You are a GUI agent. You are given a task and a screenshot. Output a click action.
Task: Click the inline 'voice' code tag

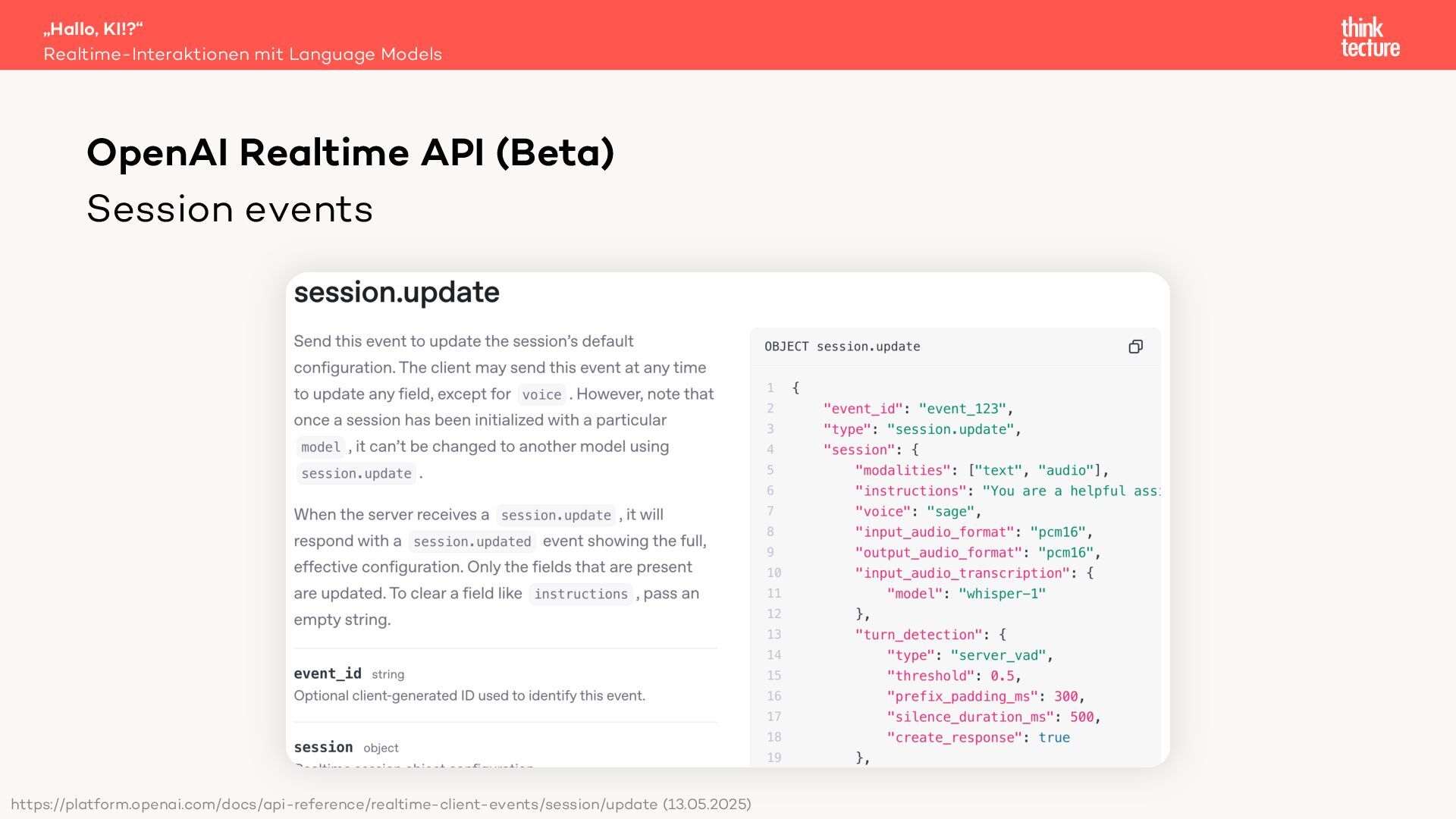[541, 394]
